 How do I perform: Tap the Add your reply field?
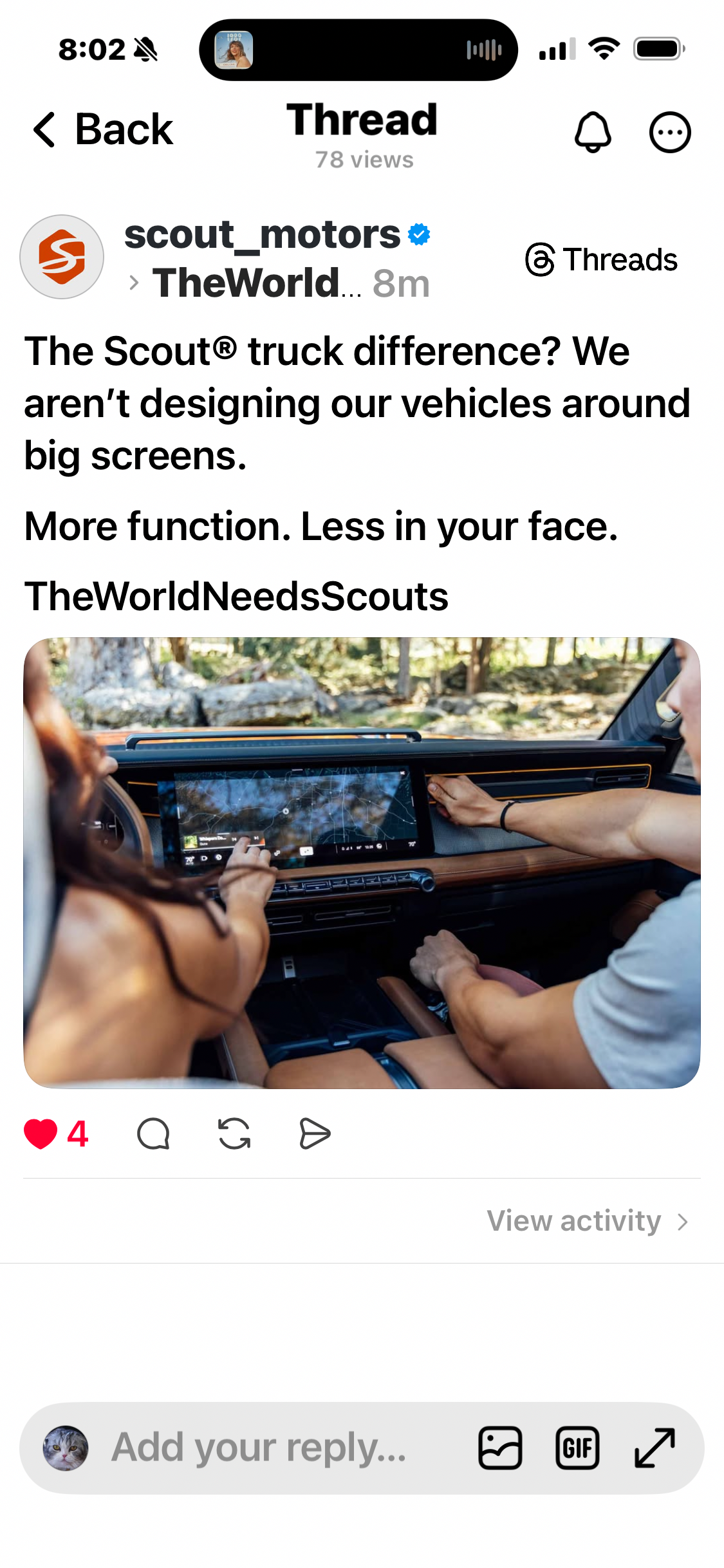[x=259, y=1448]
